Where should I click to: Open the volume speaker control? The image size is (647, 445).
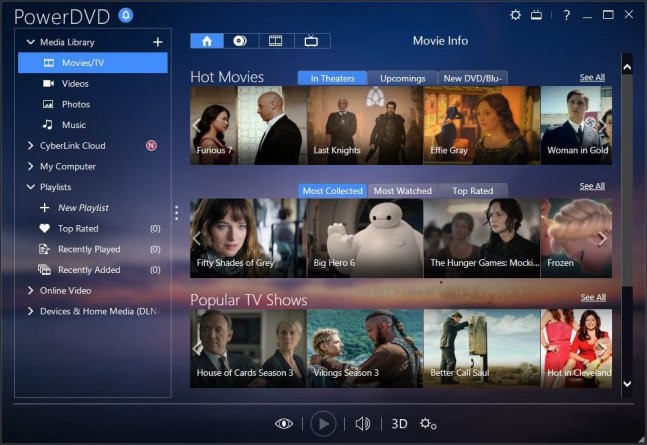click(363, 424)
